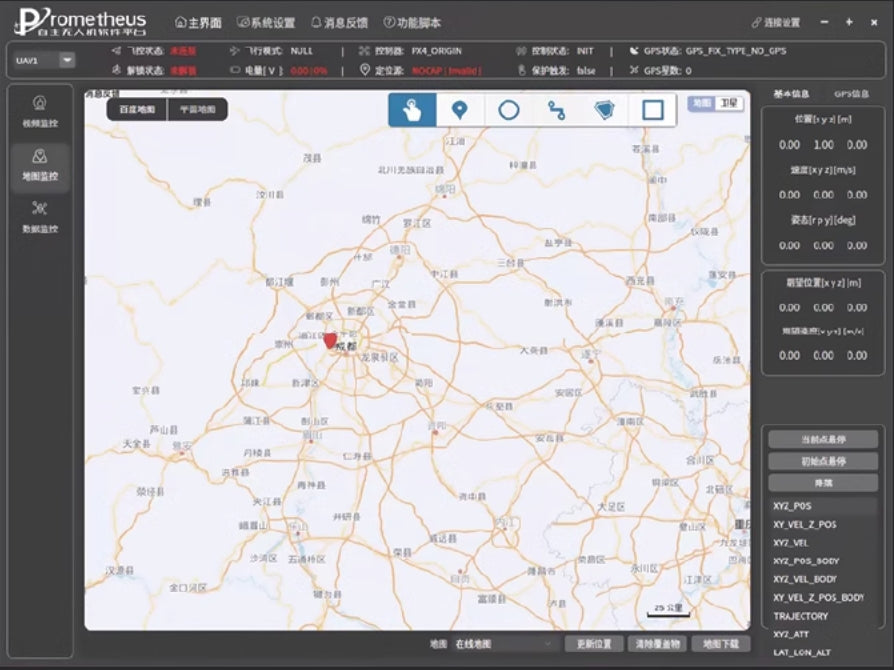This screenshot has height=670, width=894.
Task: Switch to the 基本信息 tab
Action: 791,94
